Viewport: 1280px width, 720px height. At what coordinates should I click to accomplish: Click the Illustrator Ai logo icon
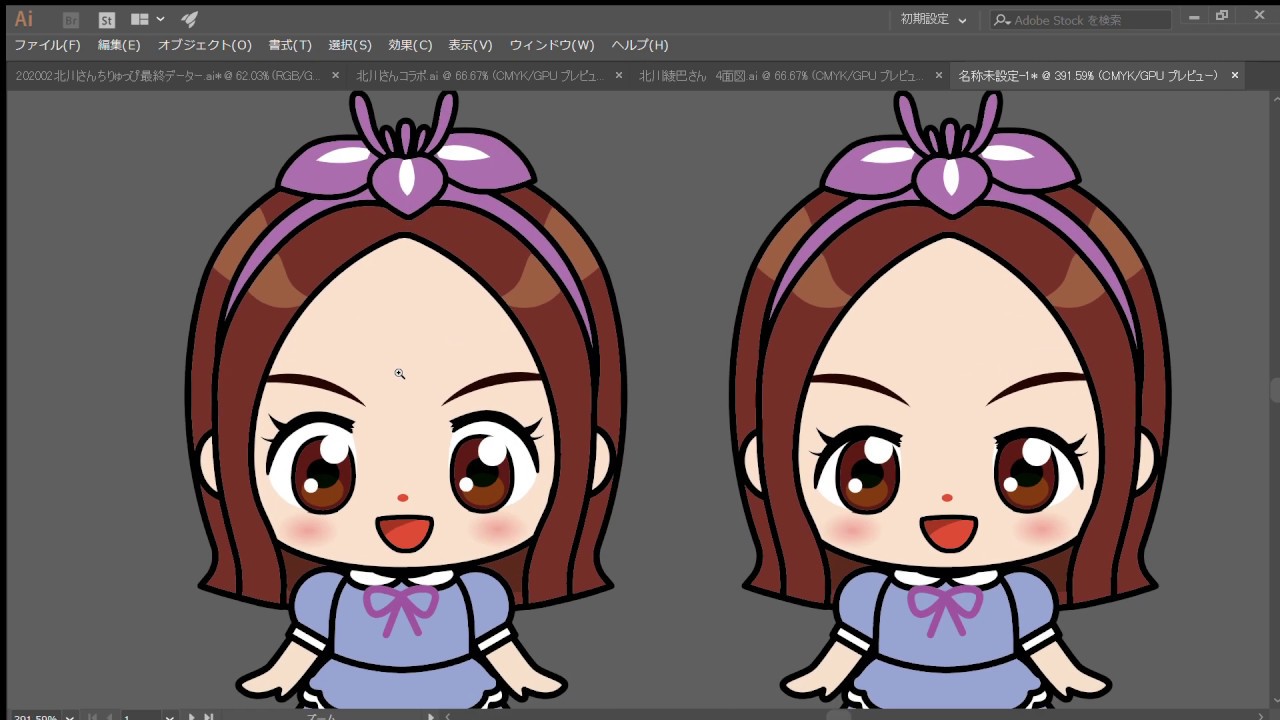click(x=23, y=19)
